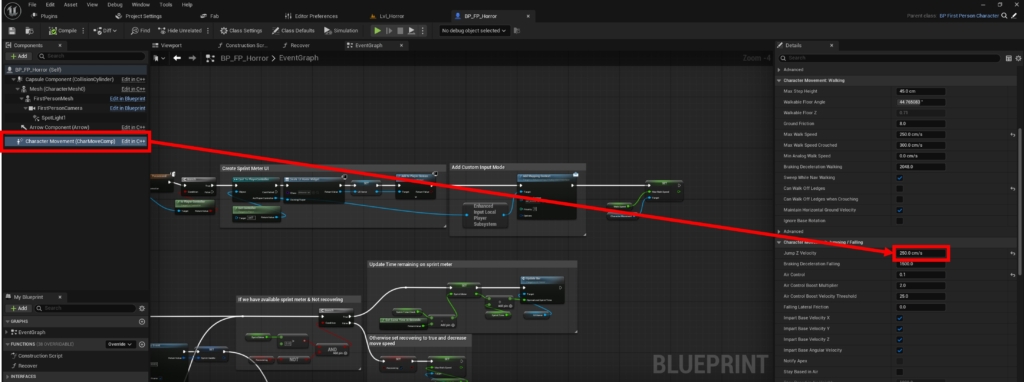Toggle Can Walk Off Ledges checkbox
The width and height of the screenshot is (1024, 382).
(x=899, y=189)
